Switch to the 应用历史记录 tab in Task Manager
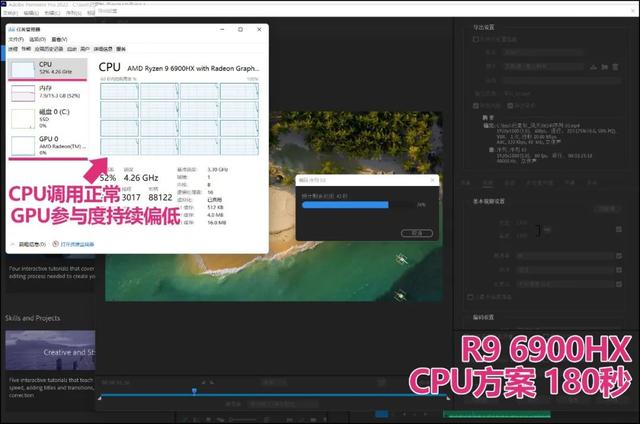The image size is (640, 424). pos(49,49)
